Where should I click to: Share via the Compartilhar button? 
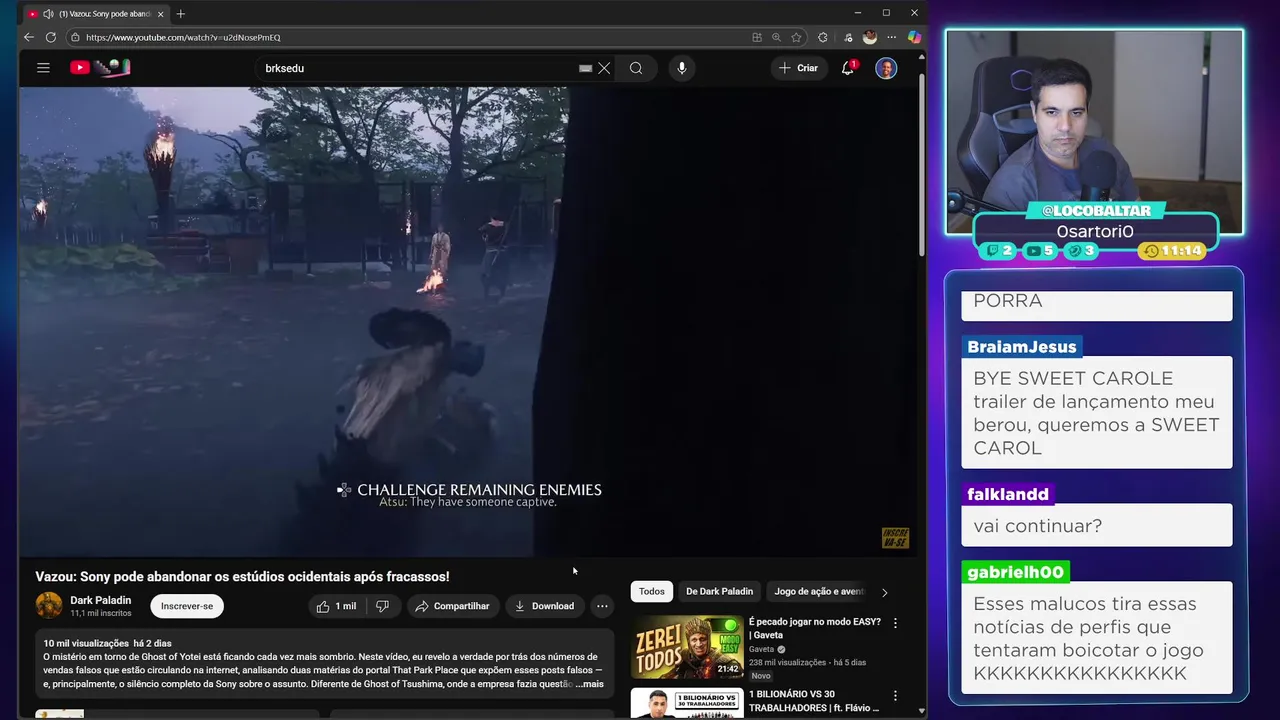coord(452,606)
